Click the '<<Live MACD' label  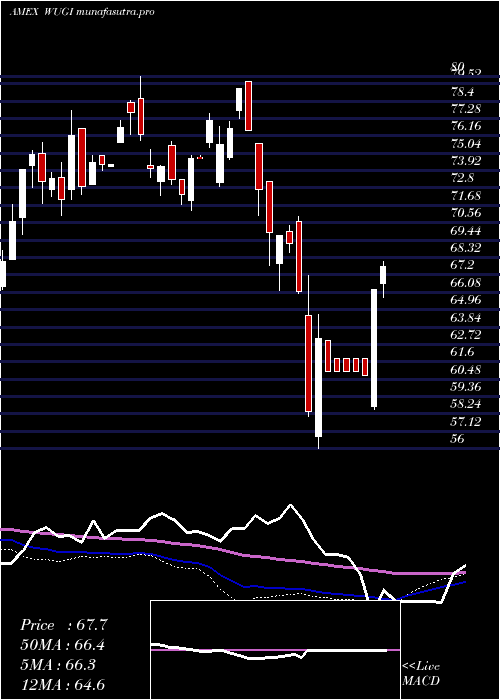[421, 674]
